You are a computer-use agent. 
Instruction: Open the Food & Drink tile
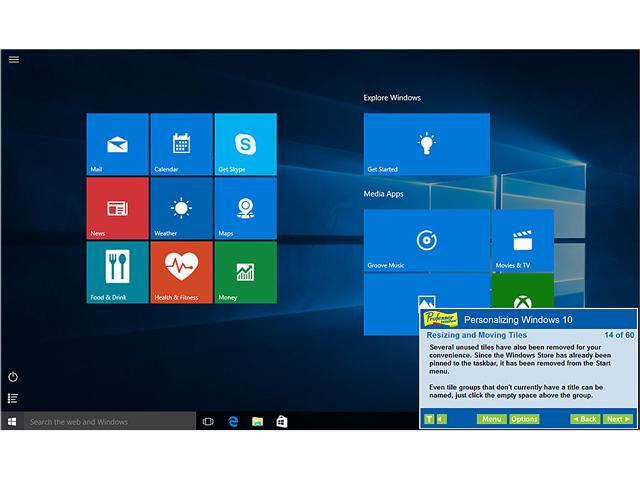pyautogui.click(x=117, y=271)
